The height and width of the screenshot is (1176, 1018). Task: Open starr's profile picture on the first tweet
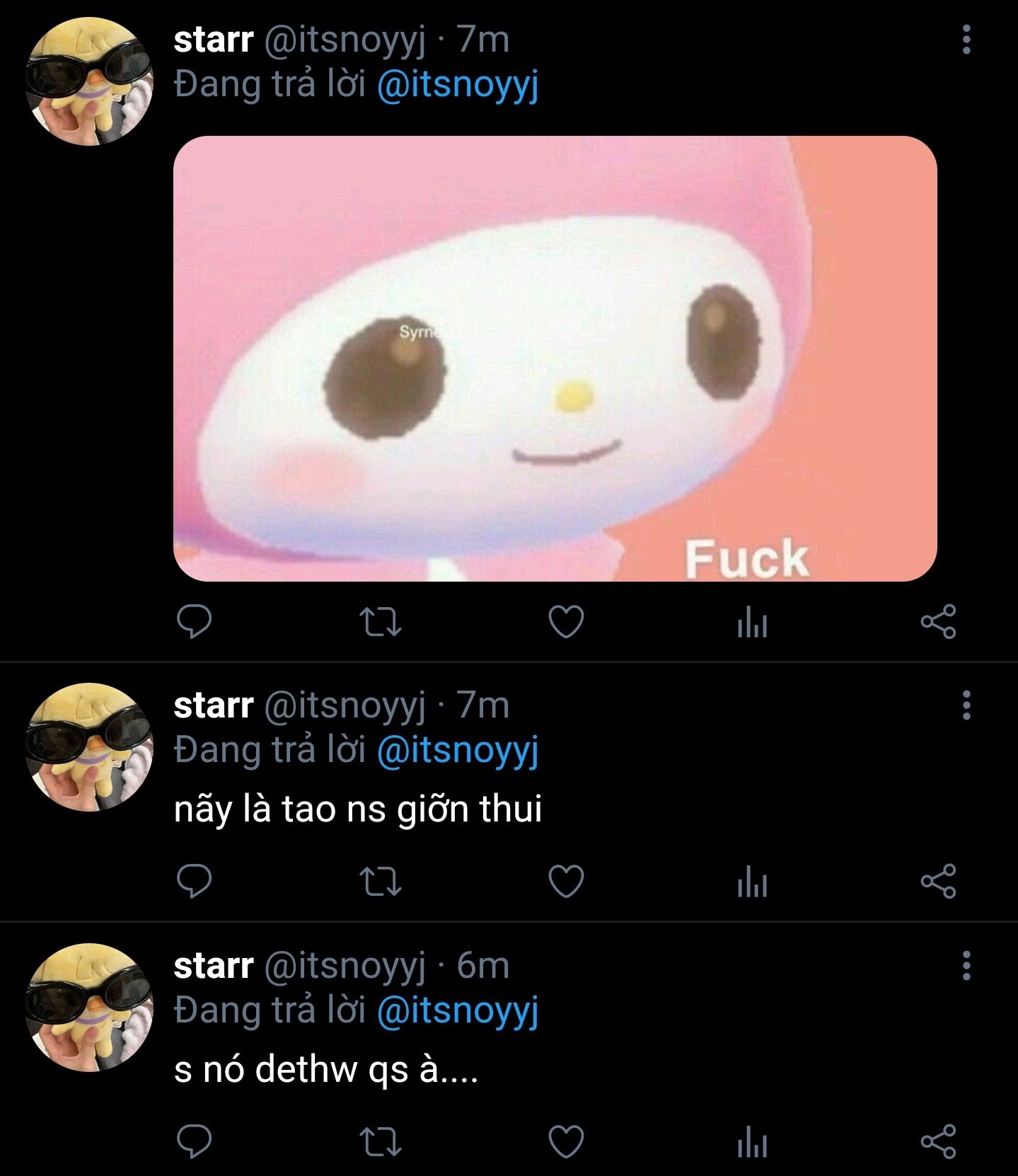89,81
